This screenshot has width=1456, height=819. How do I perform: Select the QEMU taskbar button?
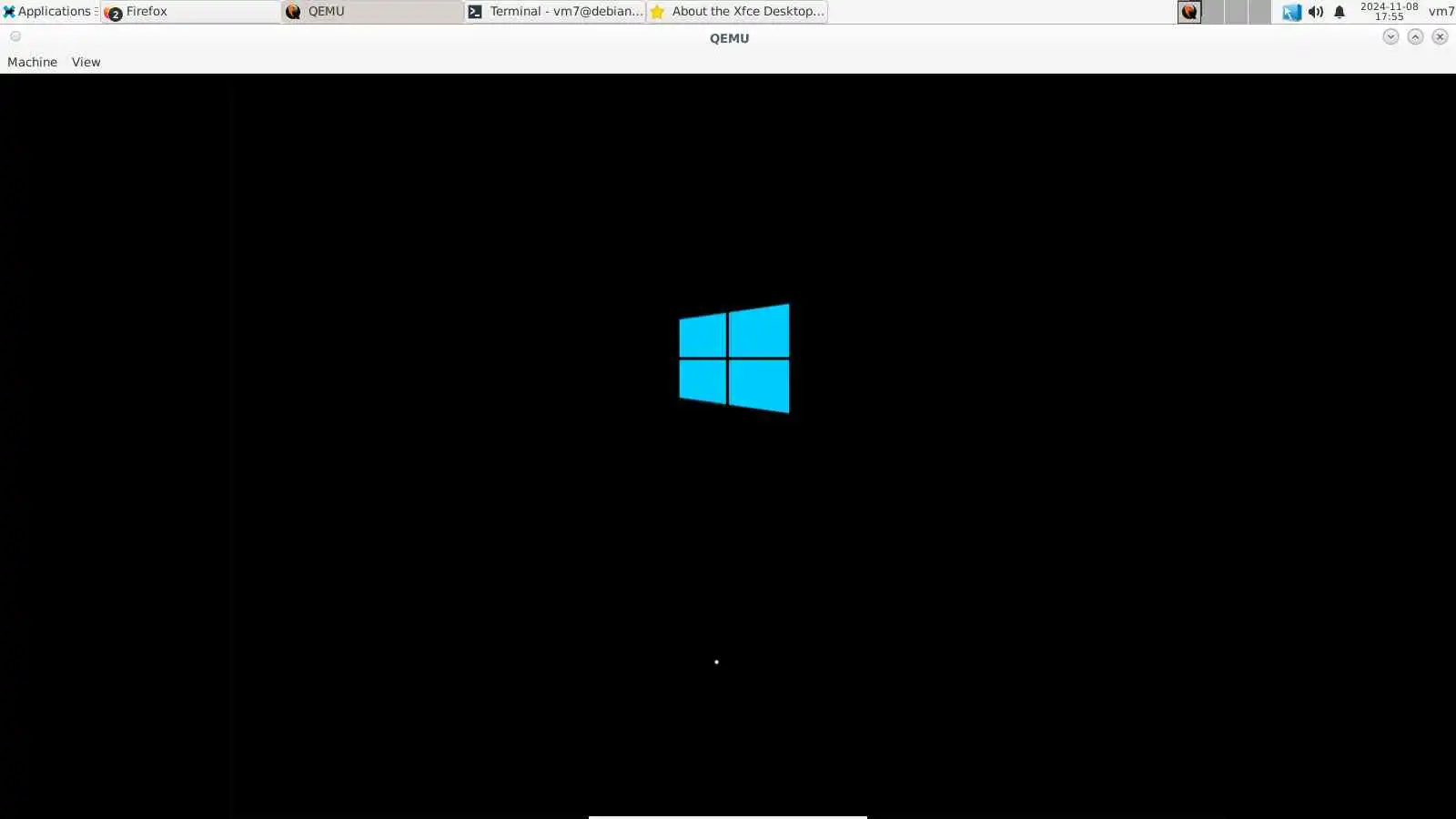[372, 12]
